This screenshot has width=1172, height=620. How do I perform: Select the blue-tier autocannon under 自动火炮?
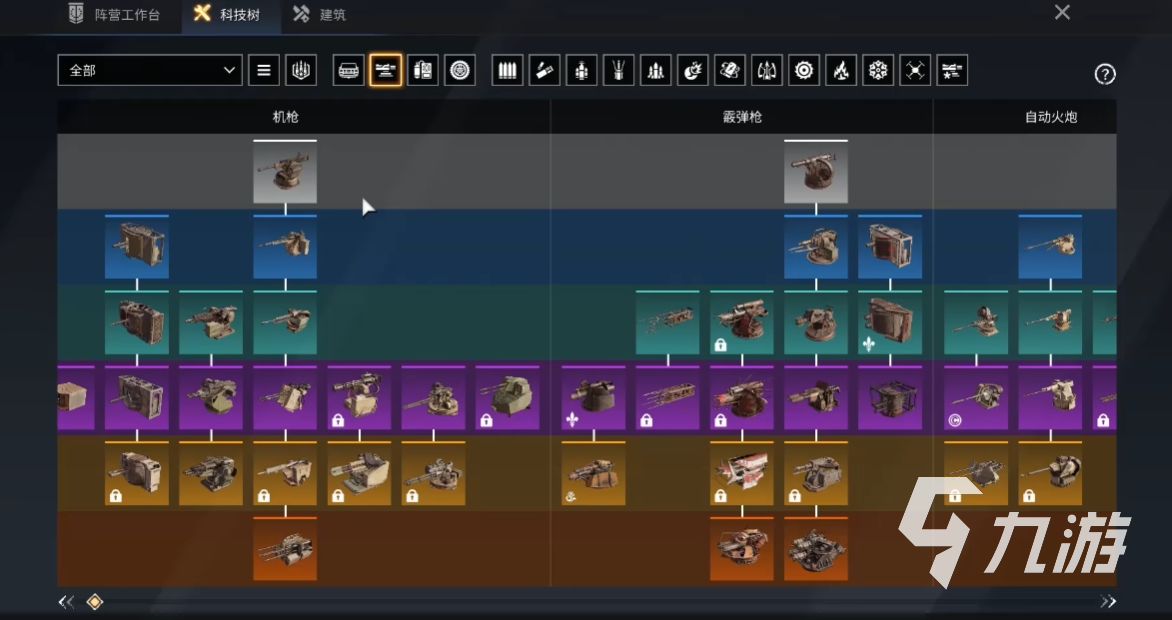coord(1050,247)
